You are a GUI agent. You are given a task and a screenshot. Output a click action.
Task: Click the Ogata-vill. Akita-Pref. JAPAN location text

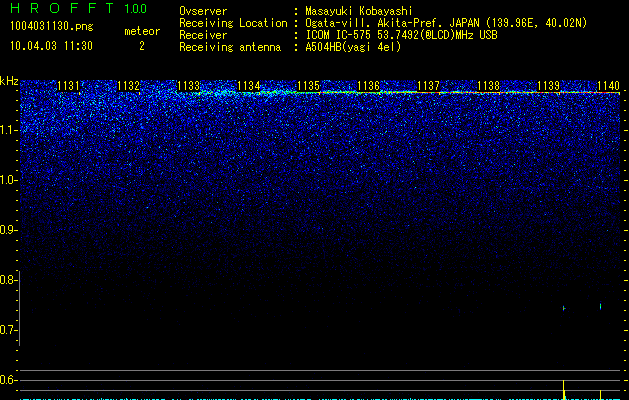pyautogui.click(x=446, y=23)
